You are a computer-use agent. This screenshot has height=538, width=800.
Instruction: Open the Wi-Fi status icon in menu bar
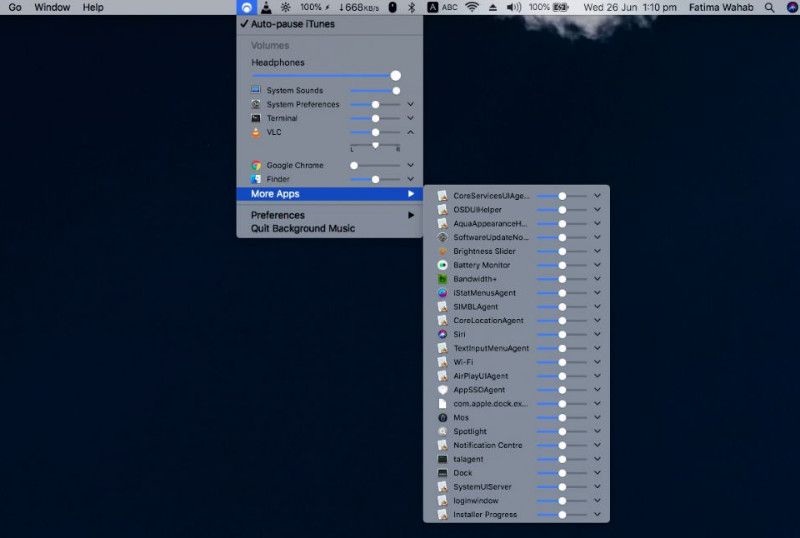[471, 7]
